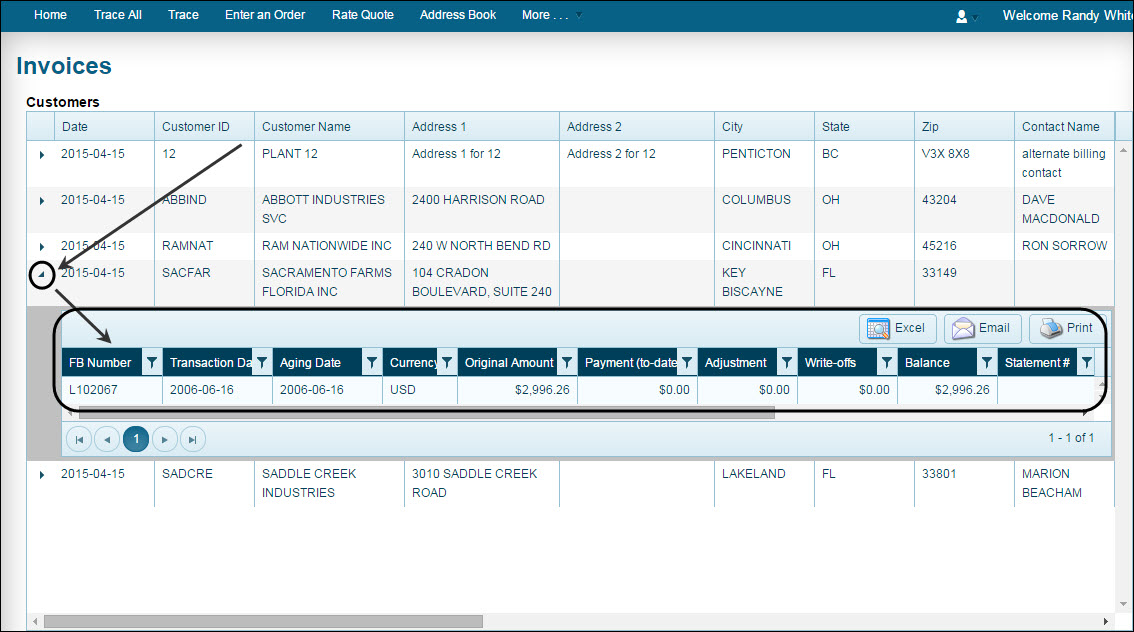Screen dimensions: 1134x632
Task: Filter the Original Amount column
Action: 567,363
